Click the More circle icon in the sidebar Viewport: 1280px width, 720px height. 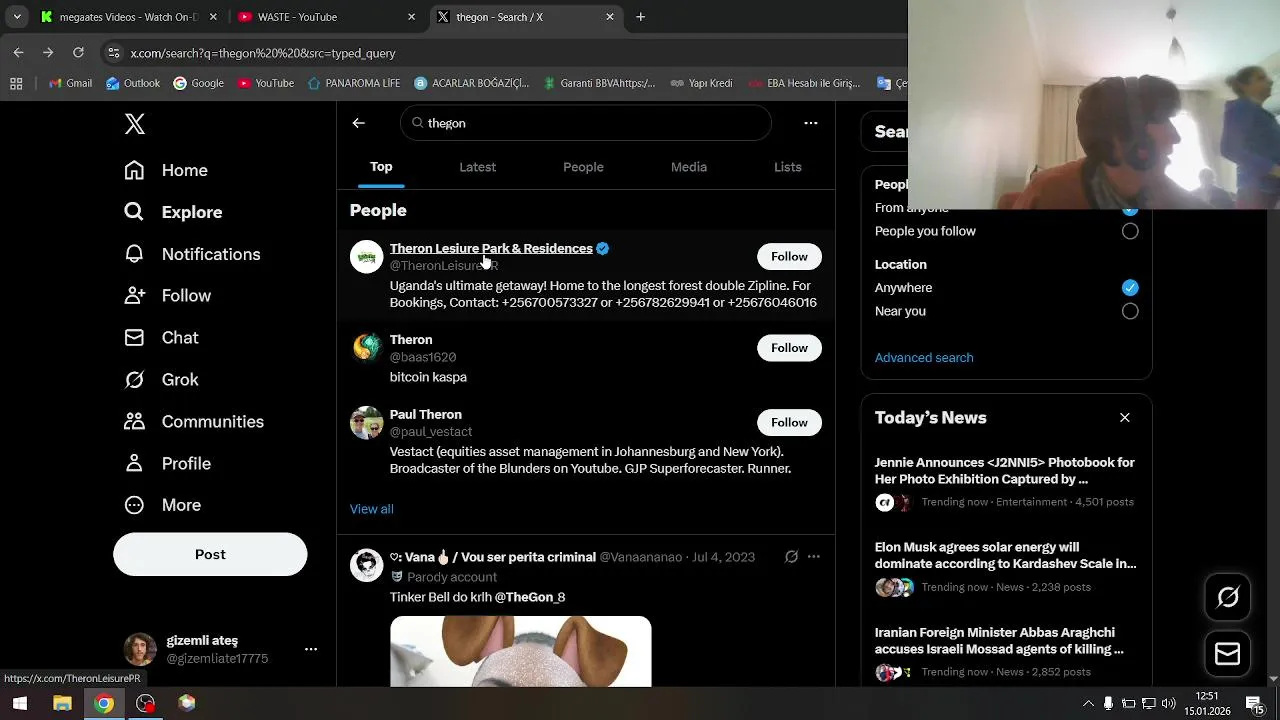click(x=134, y=506)
